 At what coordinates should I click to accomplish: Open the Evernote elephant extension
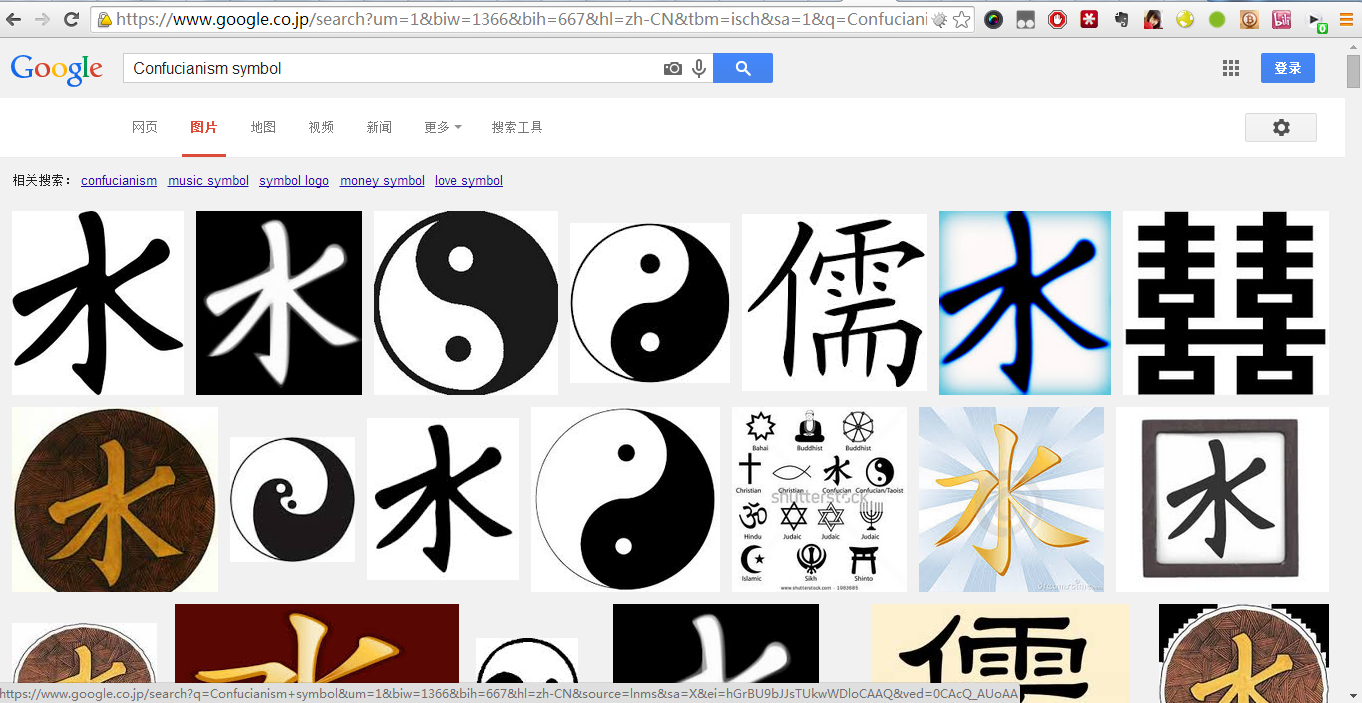(1121, 19)
